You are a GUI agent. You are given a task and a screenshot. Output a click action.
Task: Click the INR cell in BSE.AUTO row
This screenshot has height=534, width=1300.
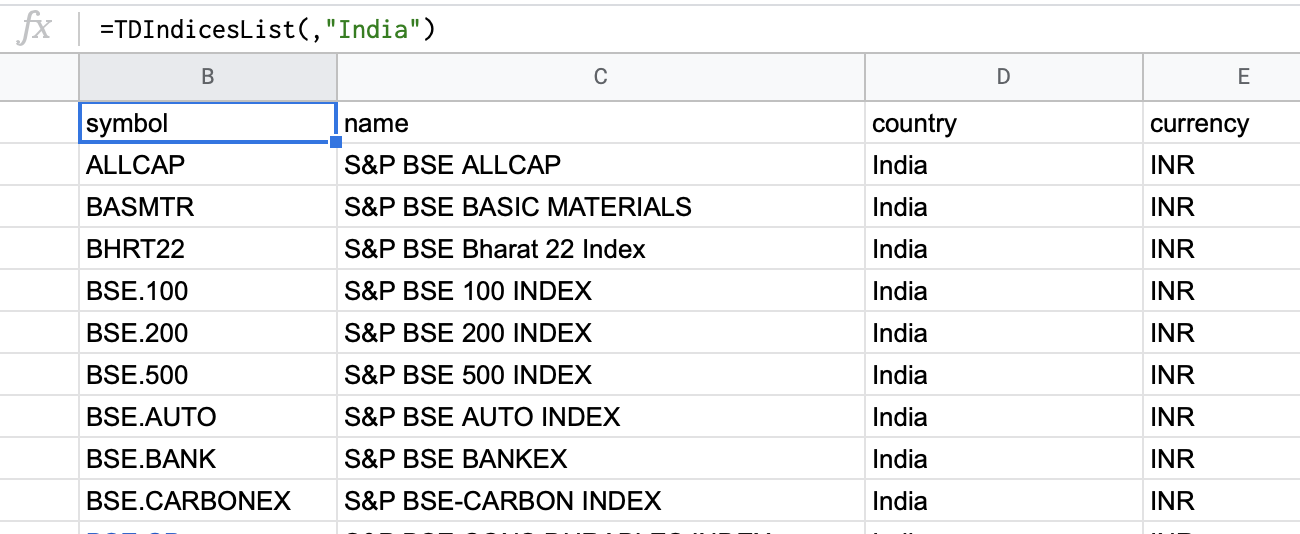point(1222,417)
